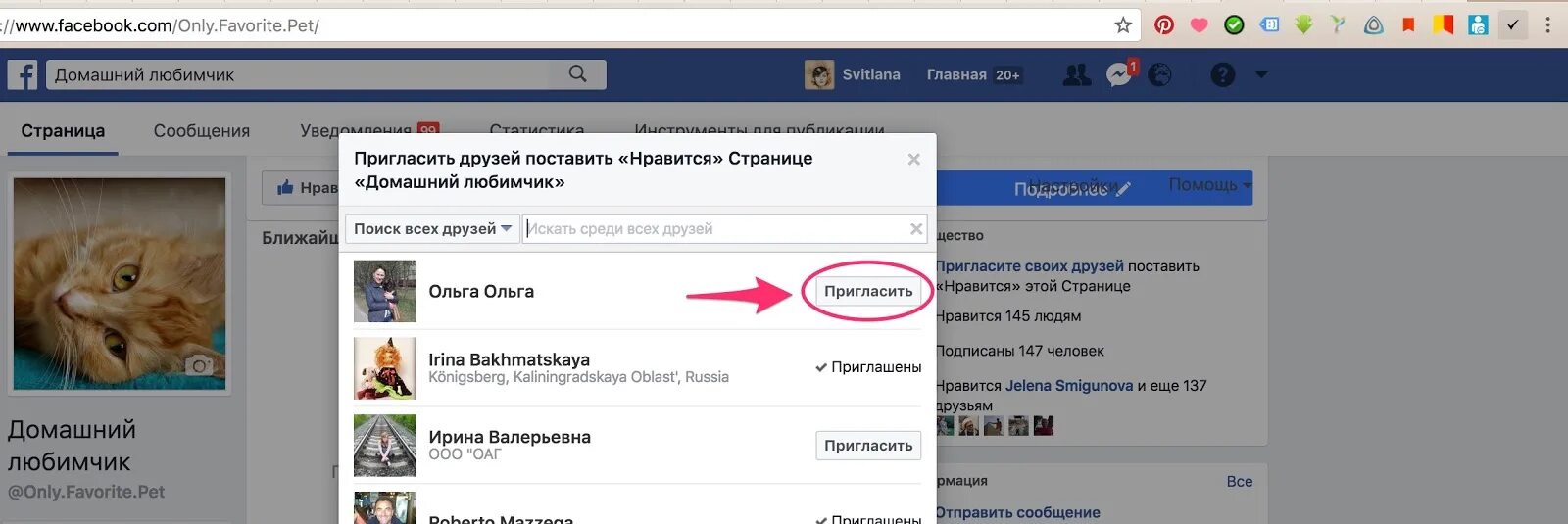Open Ольга Ольга profile photo
Screen dimensions: 1568x524
[x=384, y=291]
